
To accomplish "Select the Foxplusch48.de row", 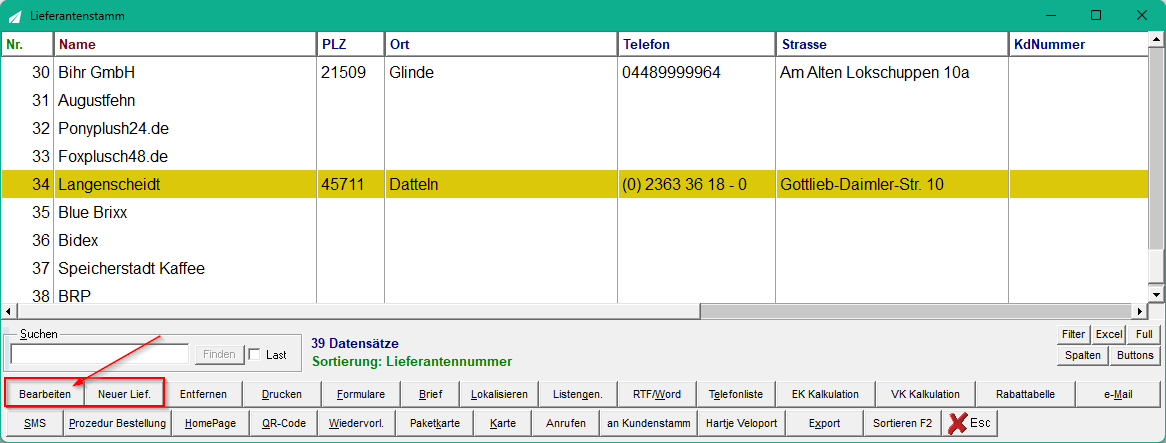I will pos(576,157).
